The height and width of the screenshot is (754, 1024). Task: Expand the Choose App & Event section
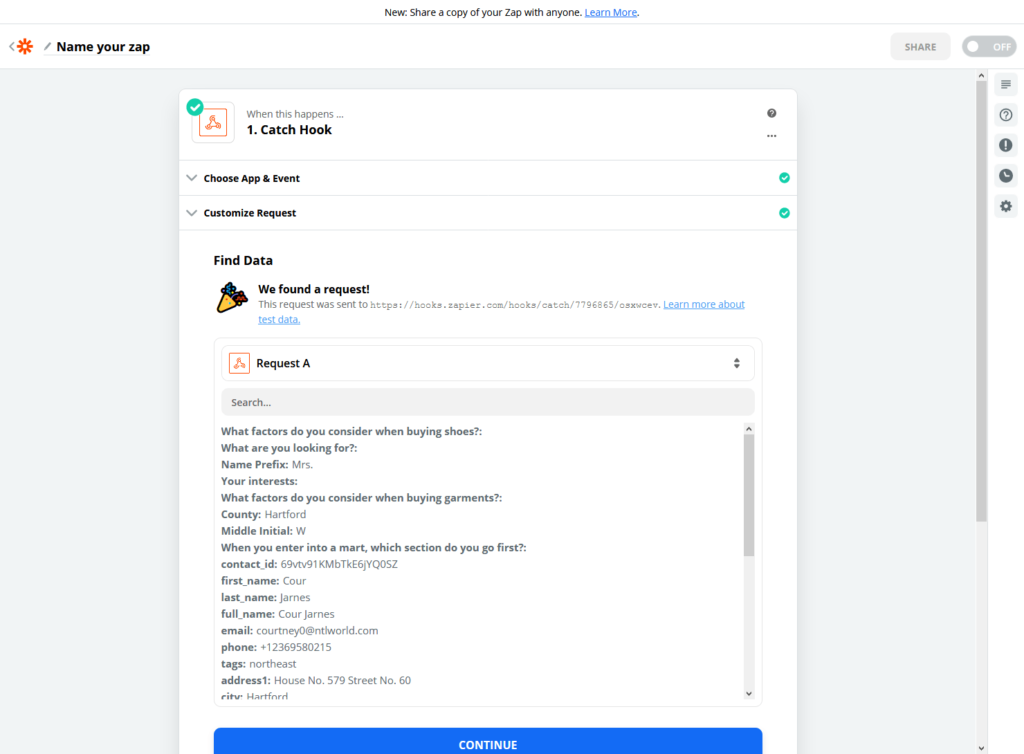pos(488,178)
